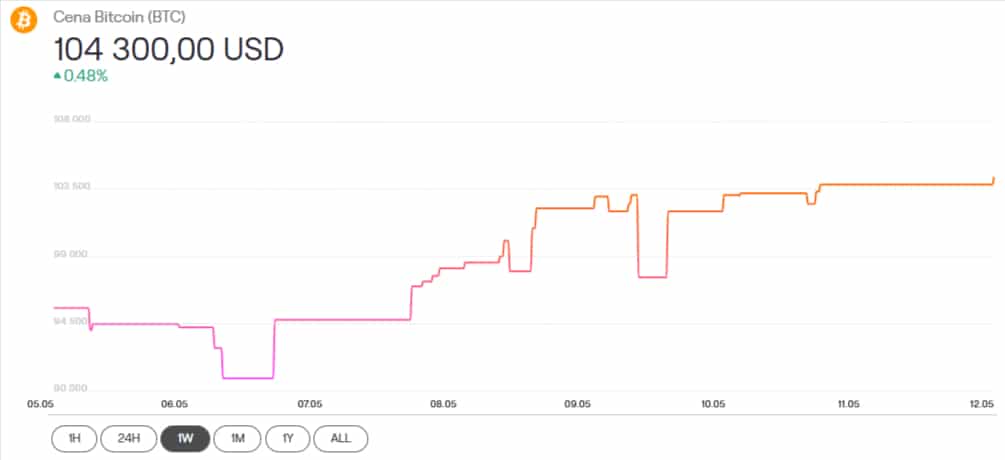Screen dimensions: 1005x460
Task: Click the pink line's lowest dip segment
Action: point(247,378)
